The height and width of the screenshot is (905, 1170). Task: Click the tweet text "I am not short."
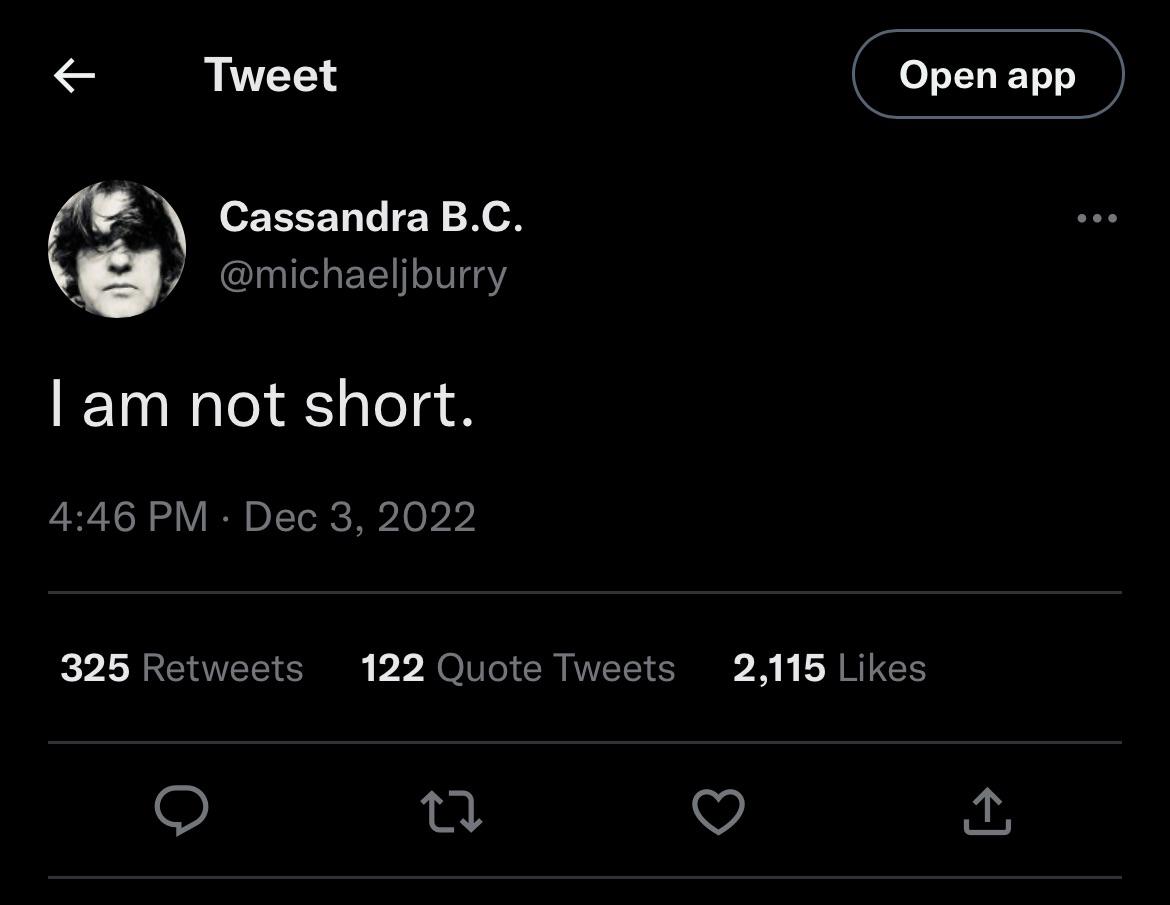[262, 406]
